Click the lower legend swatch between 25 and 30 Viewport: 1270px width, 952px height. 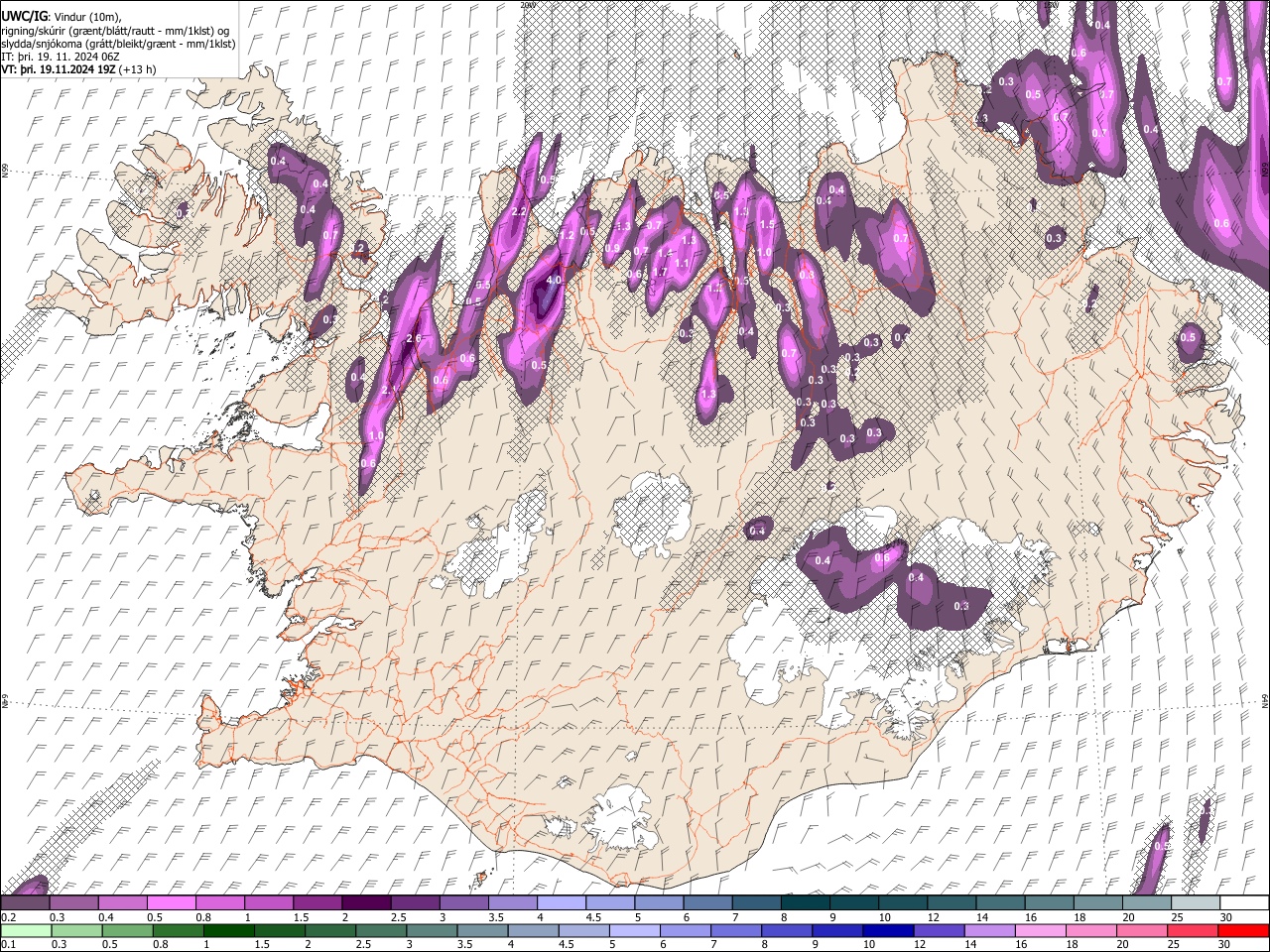click(1194, 931)
